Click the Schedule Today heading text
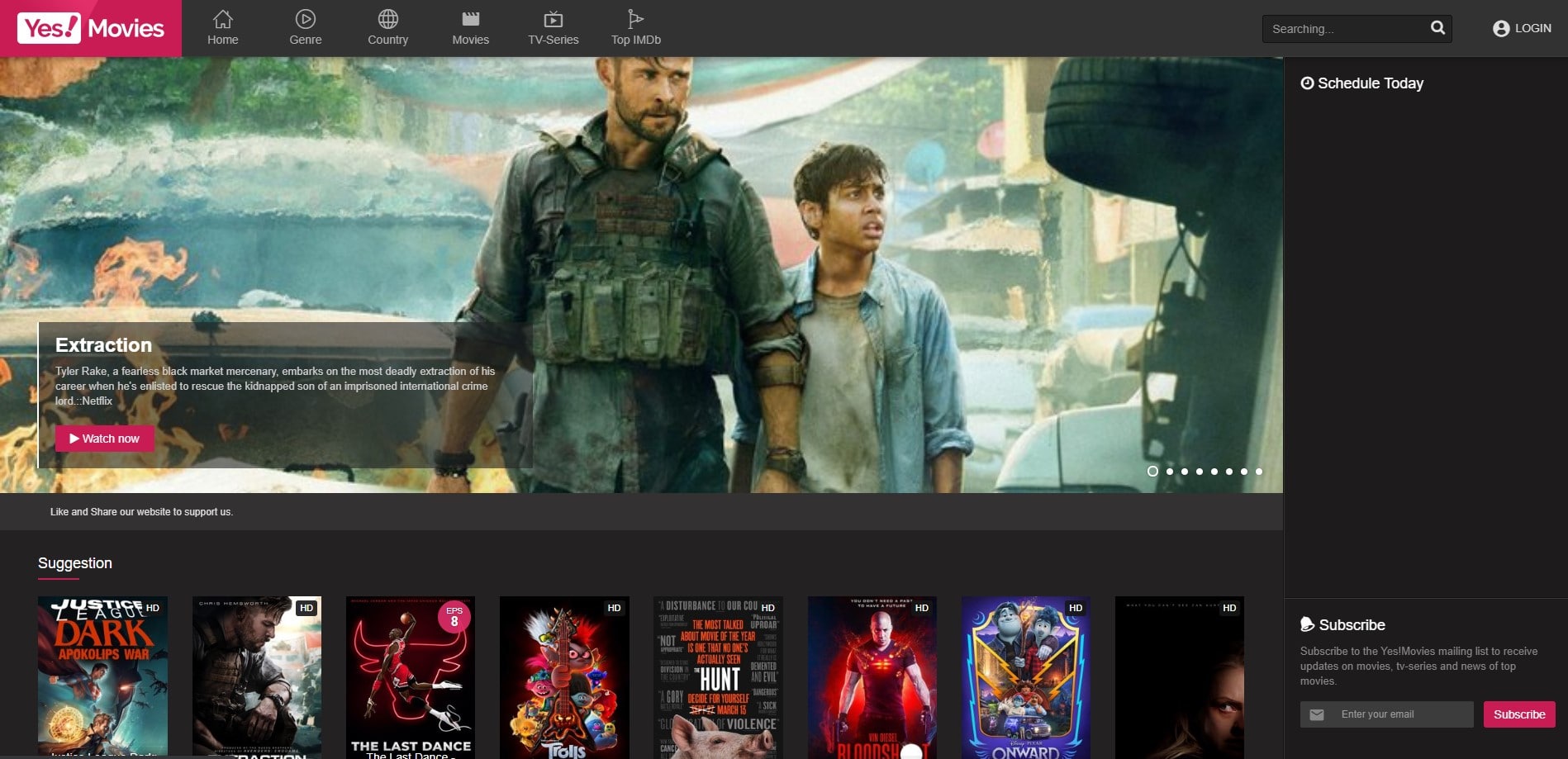 point(1371,83)
